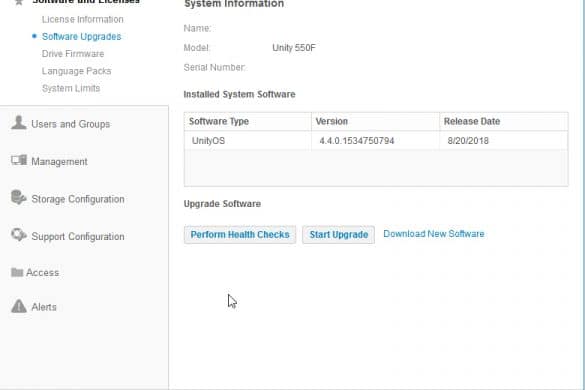The width and height of the screenshot is (585, 390).
Task: View System Limits page
Action: (71, 88)
